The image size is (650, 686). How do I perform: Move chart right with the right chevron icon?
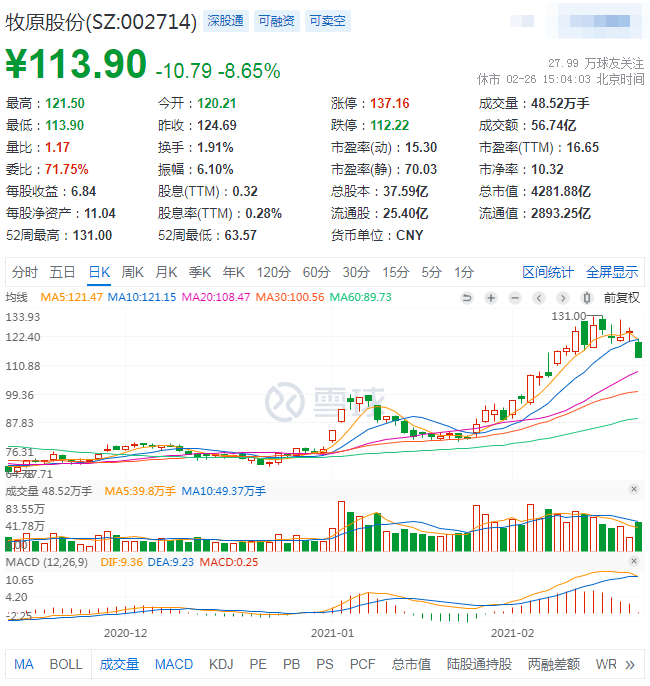(563, 298)
